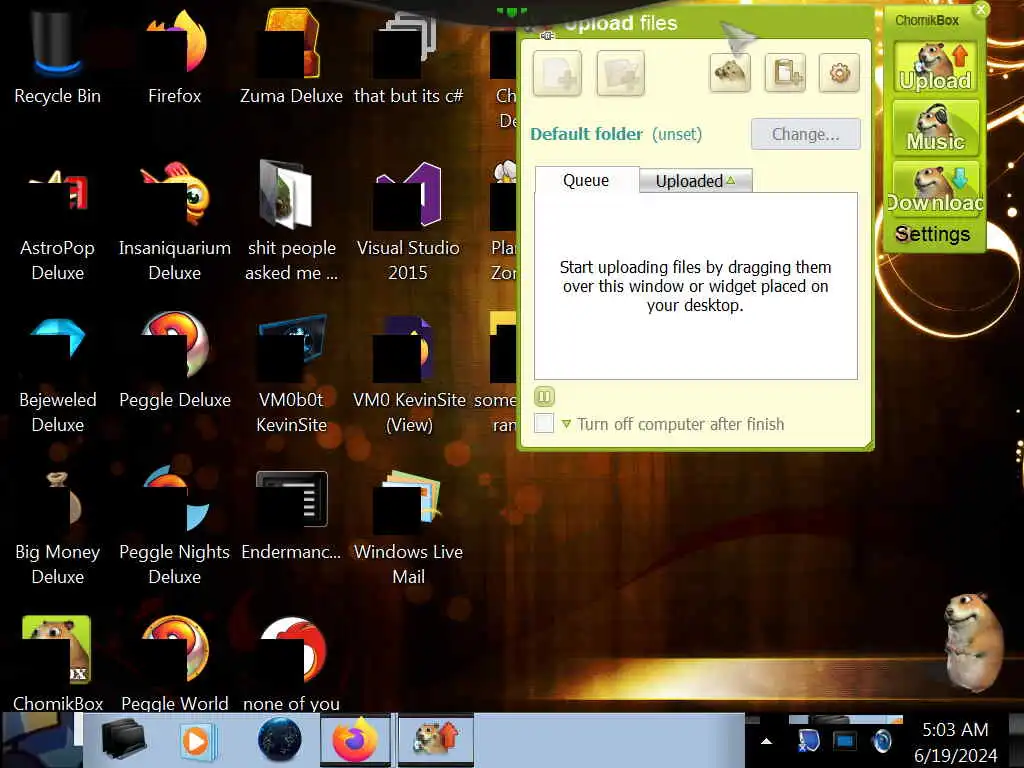Image resolution: width=1024 pixels, height=768 pixels.
Task: Close the ChomikBox widget
Action: click(981, 9)
